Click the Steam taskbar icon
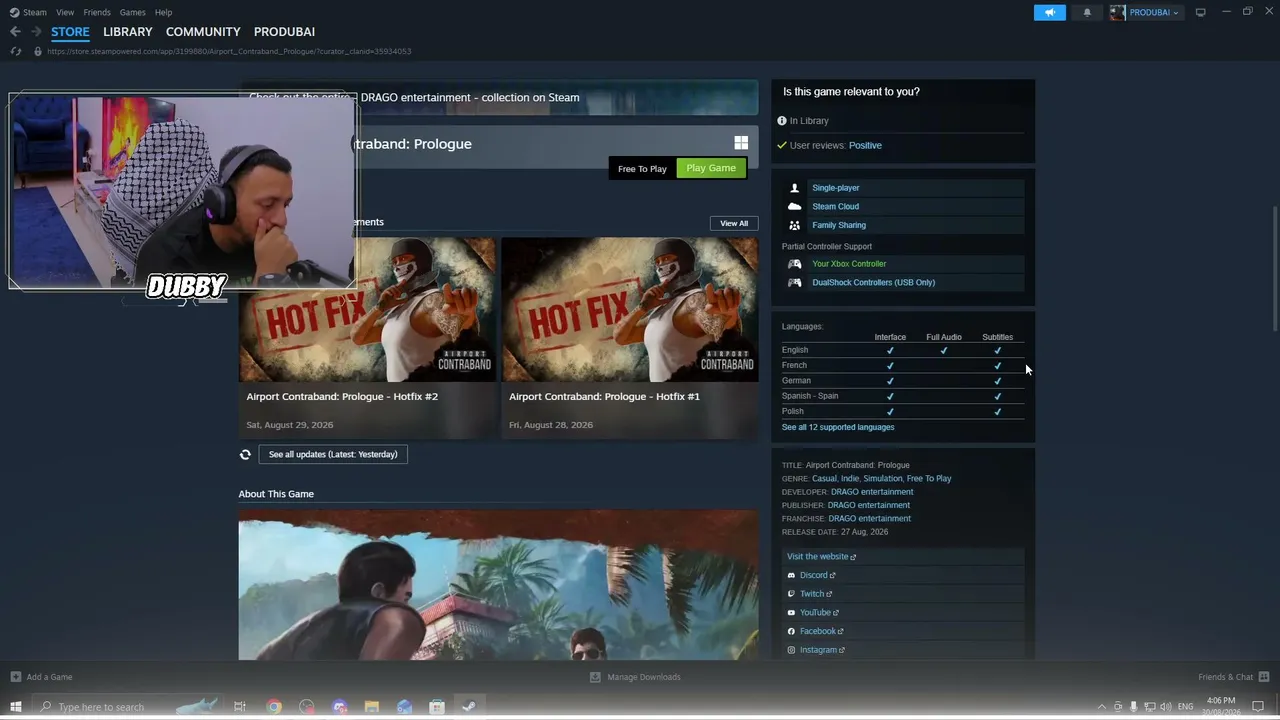Image resolution: width=1280 pixels, height=720 pixels. click(x=469, y=707)
